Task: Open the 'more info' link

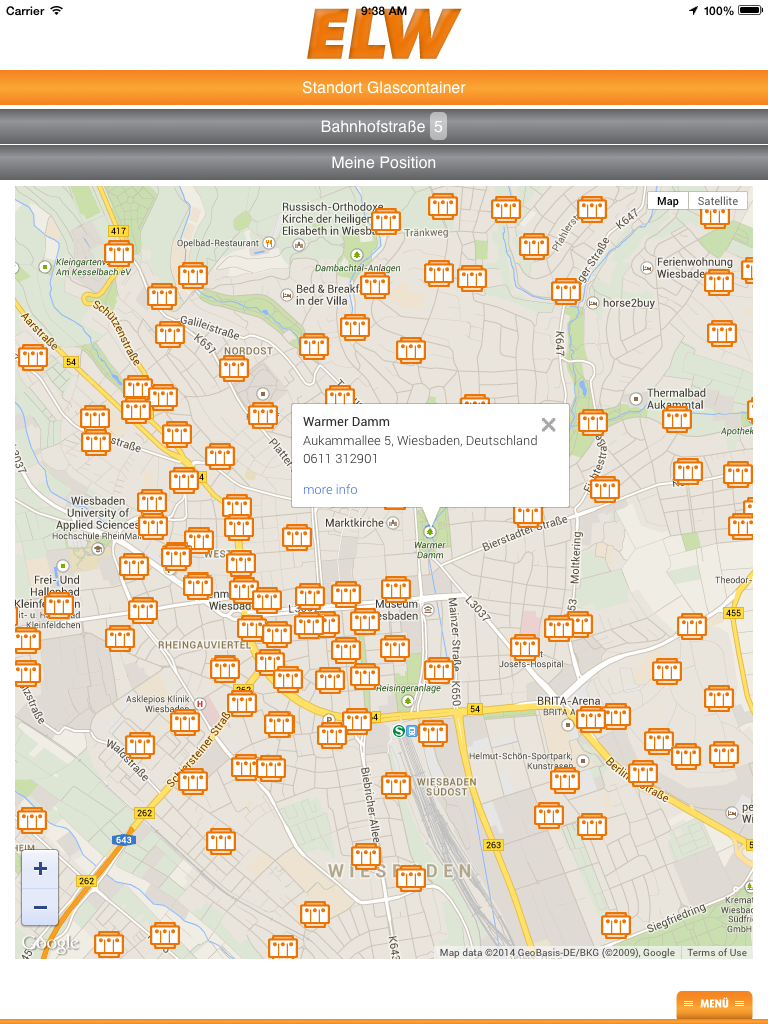Action: coord(330,490)
